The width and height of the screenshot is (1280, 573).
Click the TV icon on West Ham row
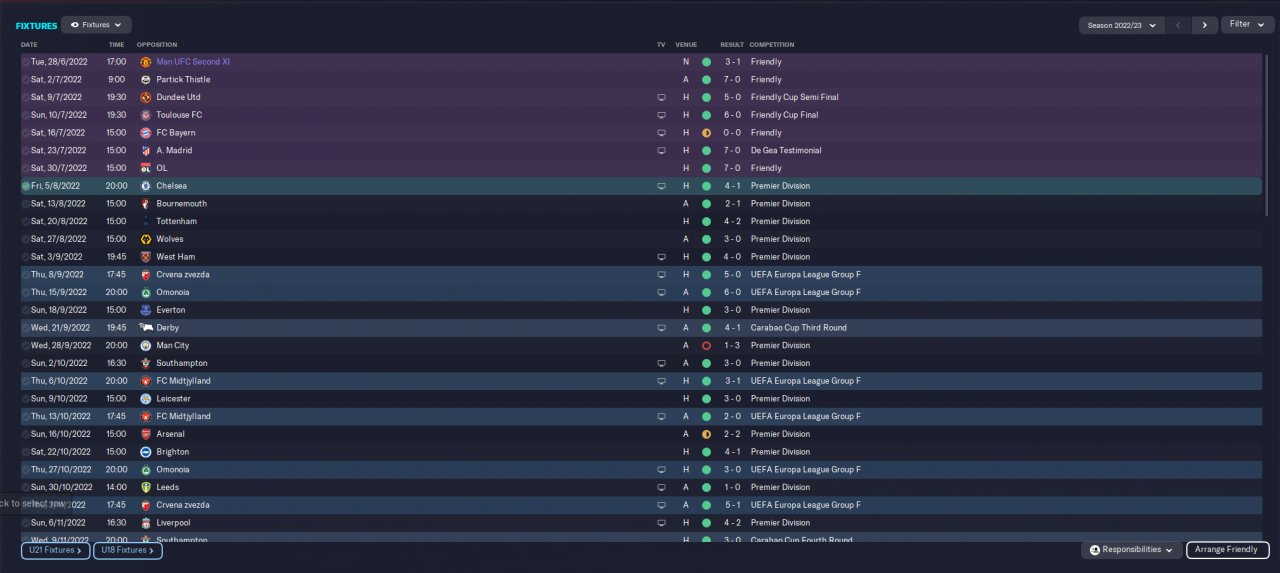tap(661, 257)
